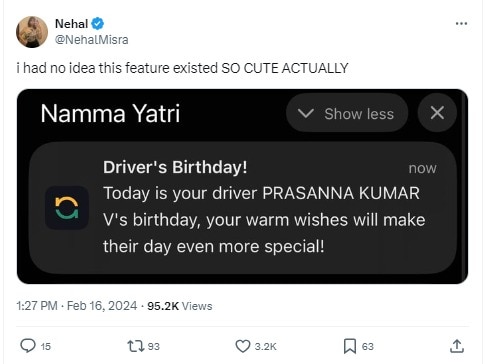
Task: Click the reply speech bubble icon
Action: (28, 346)
